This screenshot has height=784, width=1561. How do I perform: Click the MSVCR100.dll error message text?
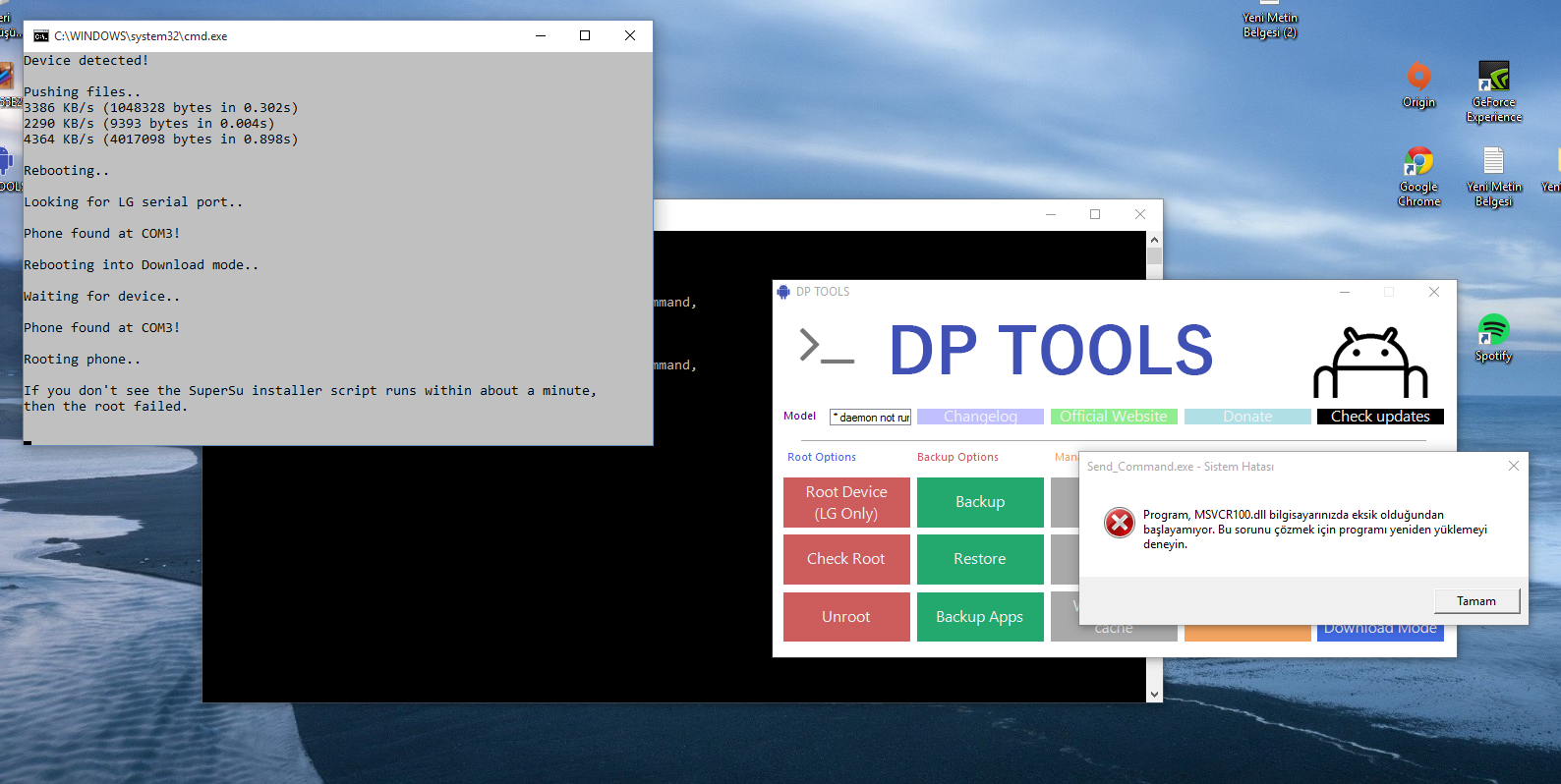point(1315,530)
